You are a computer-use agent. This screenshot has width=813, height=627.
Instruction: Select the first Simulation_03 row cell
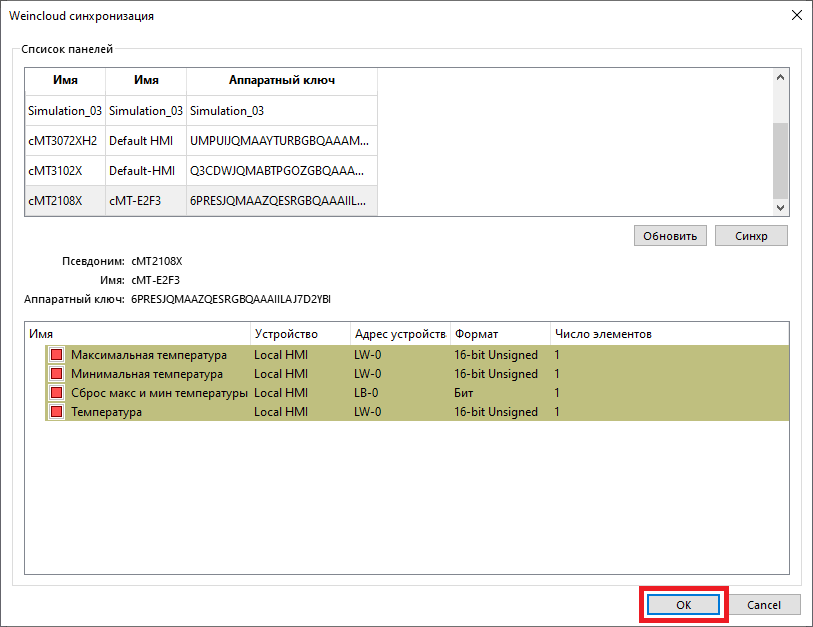(x=63, y=111)
